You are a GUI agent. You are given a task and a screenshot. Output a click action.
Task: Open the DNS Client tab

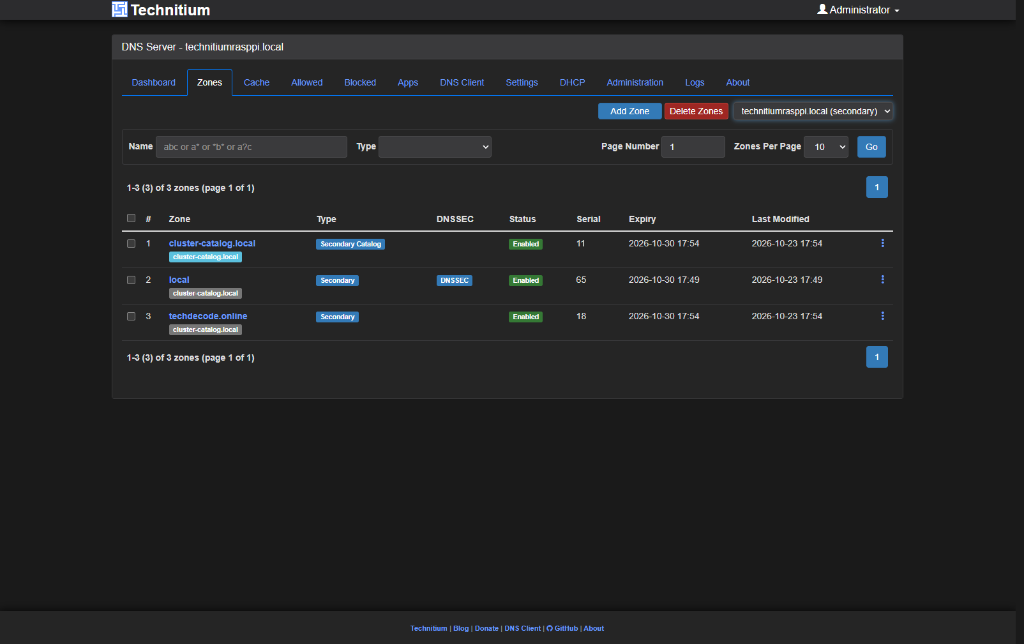point(462,82)
